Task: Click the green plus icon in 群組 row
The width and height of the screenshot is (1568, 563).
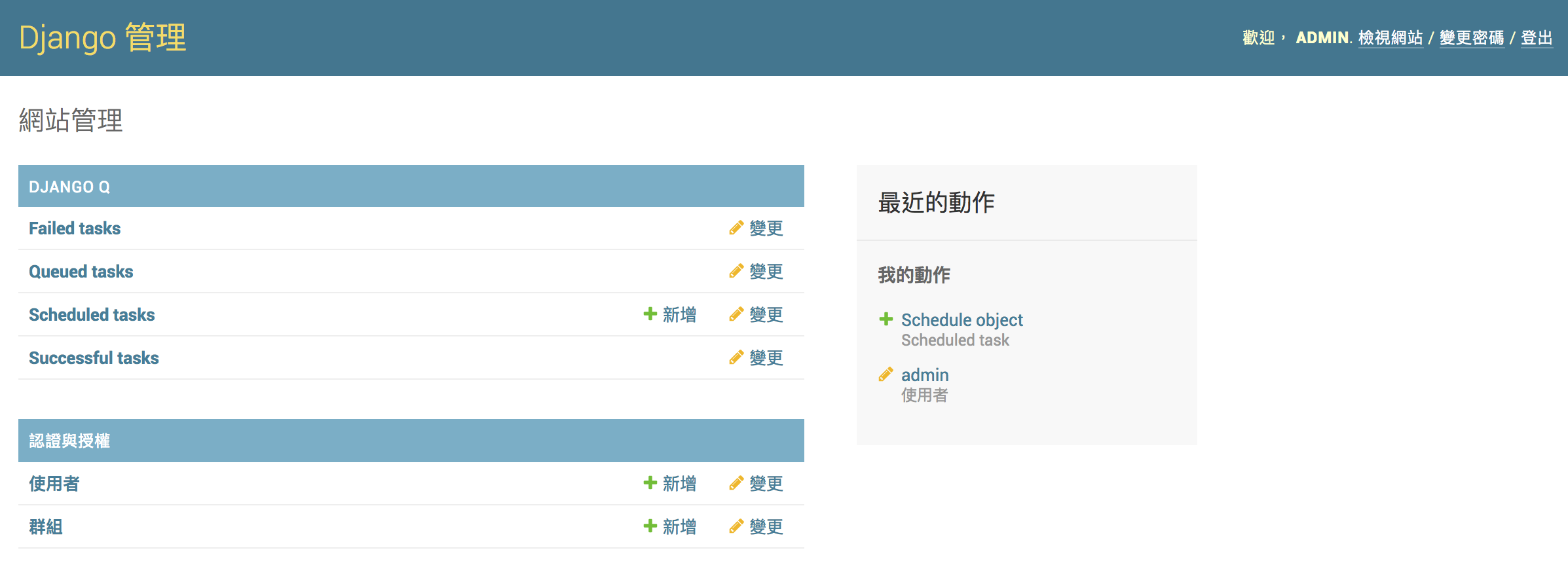Action: tap(650, 526)
